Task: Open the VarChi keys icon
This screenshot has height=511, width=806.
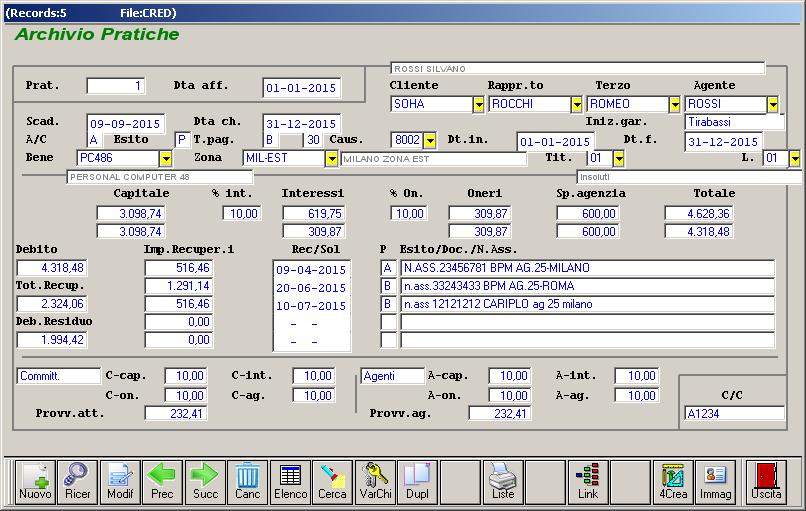Action: point(375,482)
